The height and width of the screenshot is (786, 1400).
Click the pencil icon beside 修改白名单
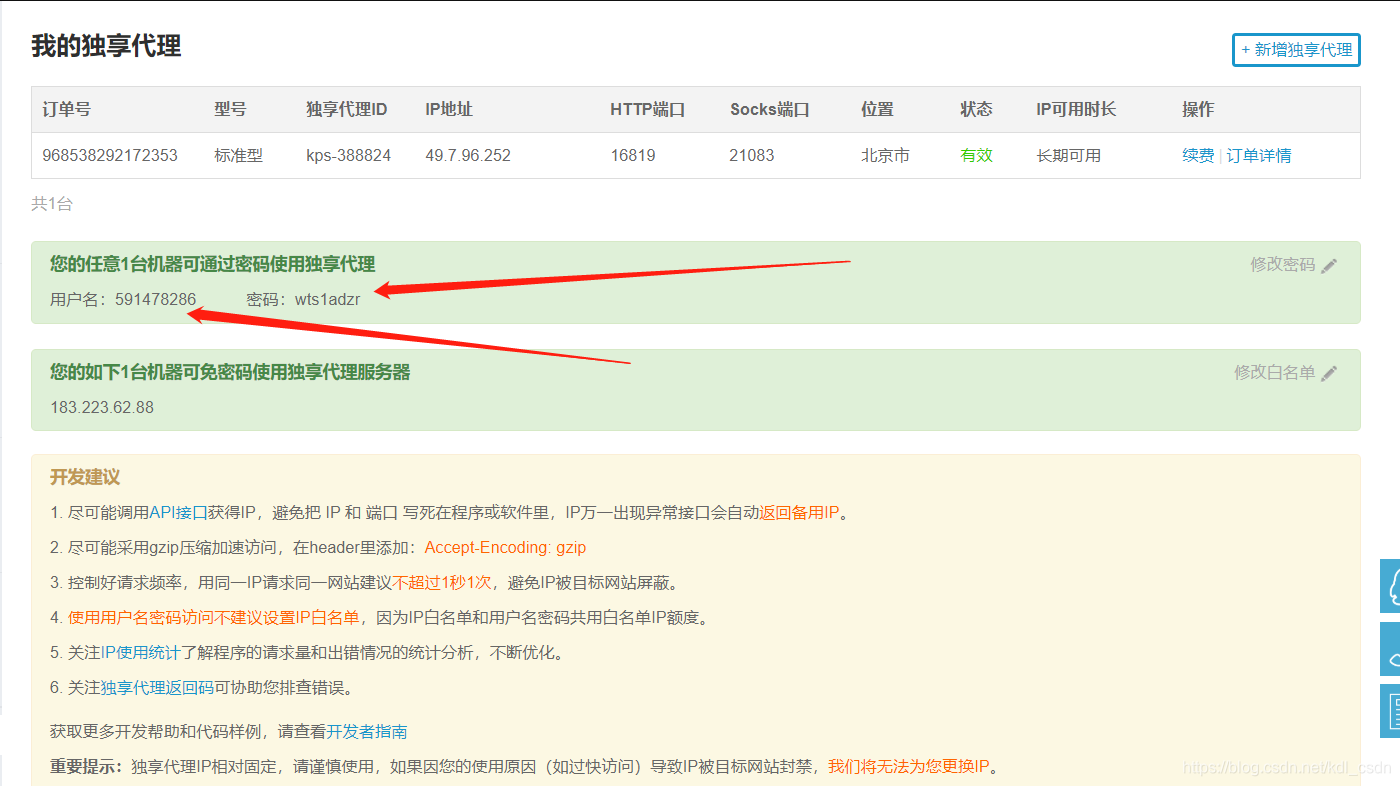[1329, 374]
